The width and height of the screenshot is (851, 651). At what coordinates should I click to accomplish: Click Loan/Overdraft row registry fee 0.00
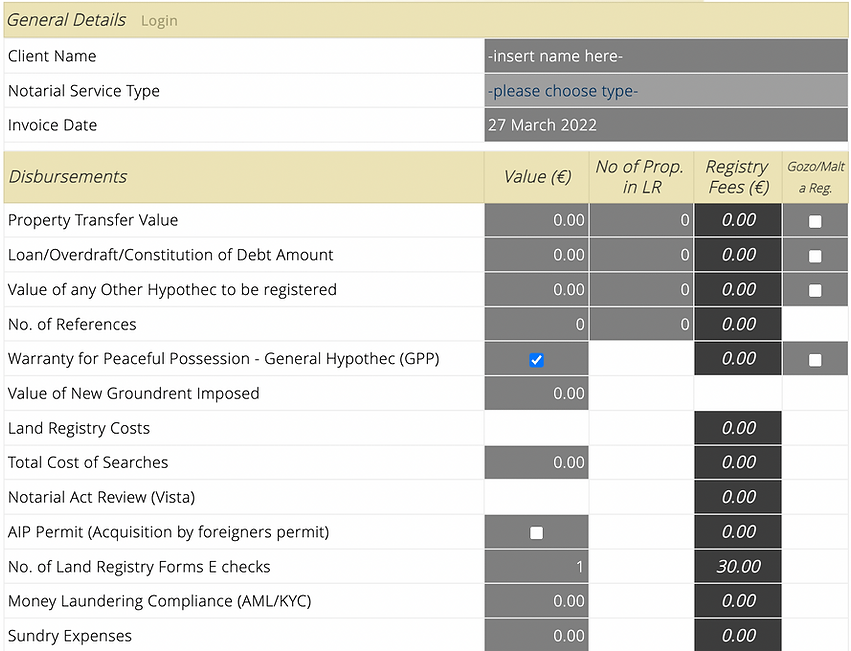coord(738,255)
